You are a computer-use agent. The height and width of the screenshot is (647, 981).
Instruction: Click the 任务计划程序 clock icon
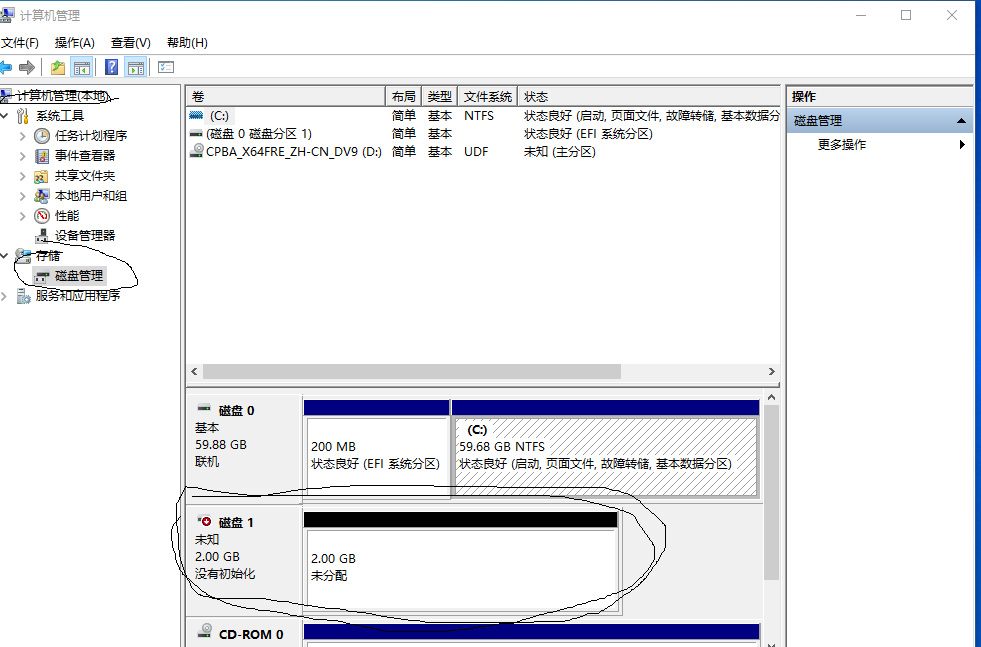pos(42,136)
